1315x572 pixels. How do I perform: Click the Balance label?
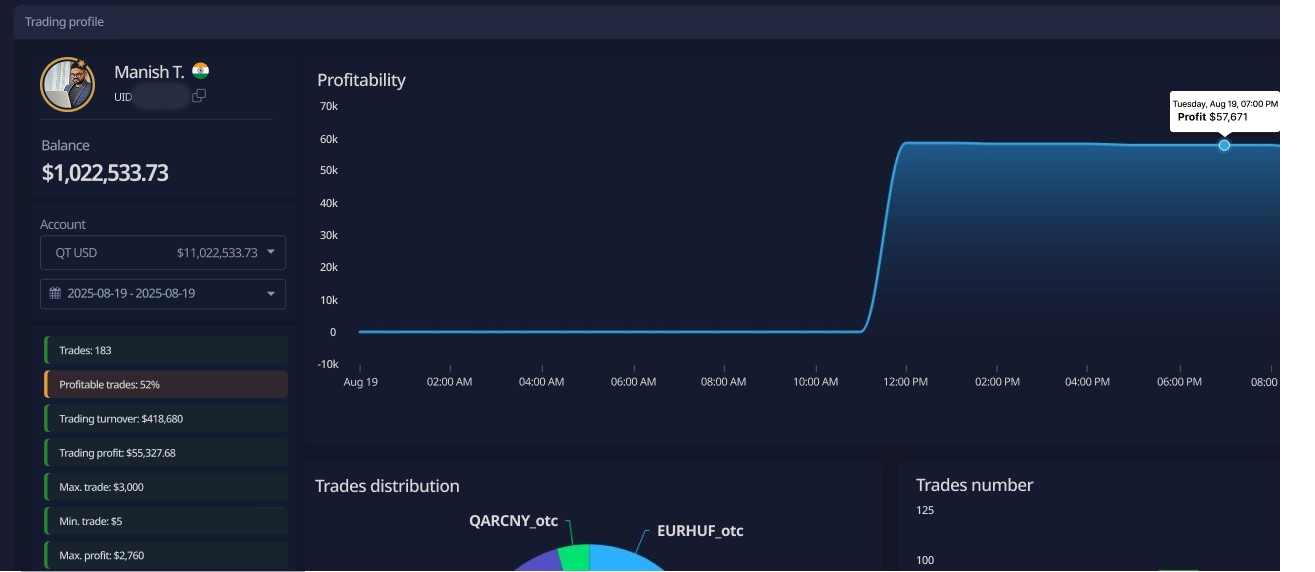pos(65,145)
